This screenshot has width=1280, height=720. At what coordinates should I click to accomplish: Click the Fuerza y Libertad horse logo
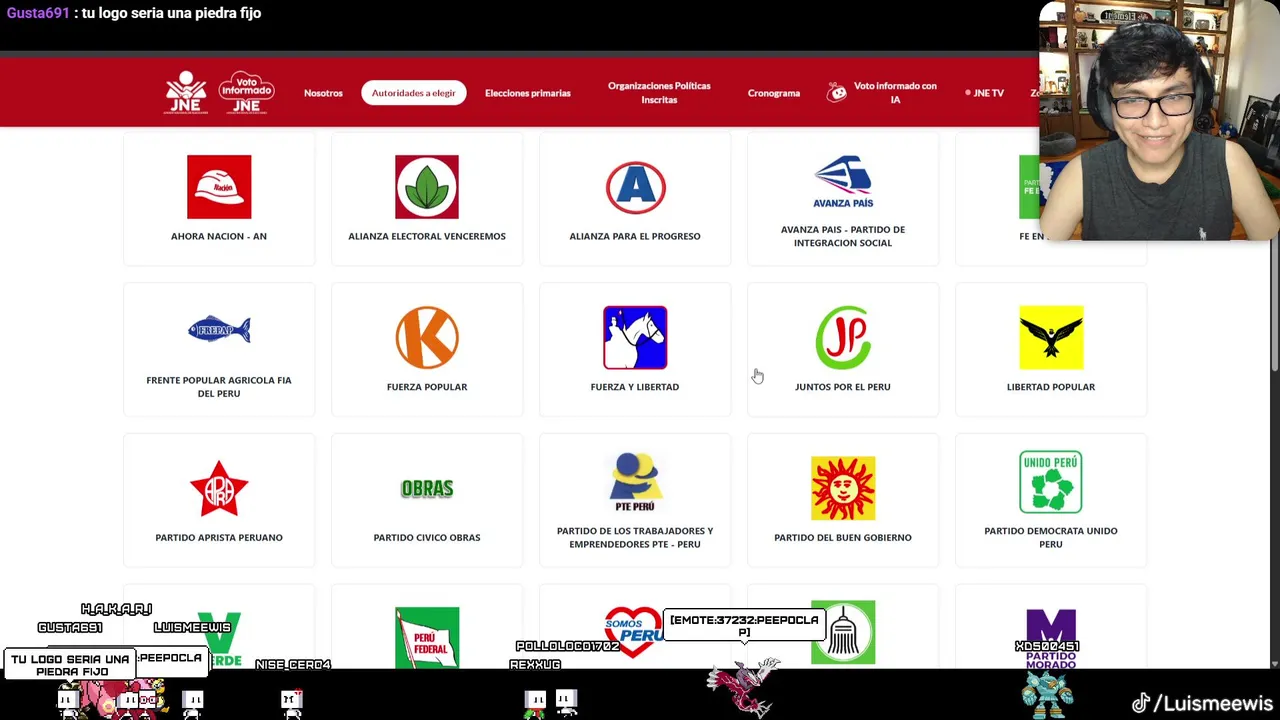tap(635, 338)
